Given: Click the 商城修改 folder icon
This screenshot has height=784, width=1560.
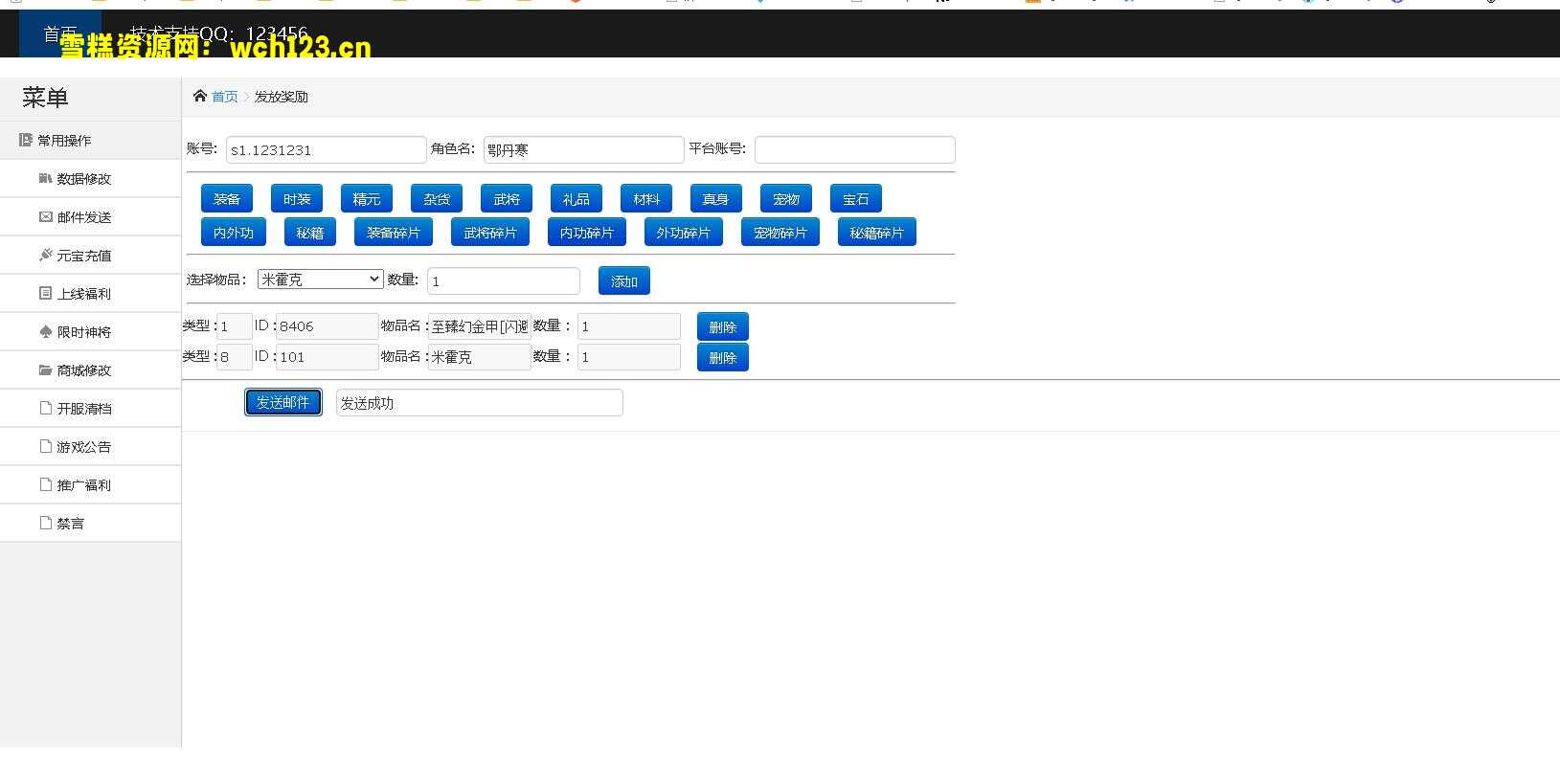Looking at the screenshot, I should [45, 370].
